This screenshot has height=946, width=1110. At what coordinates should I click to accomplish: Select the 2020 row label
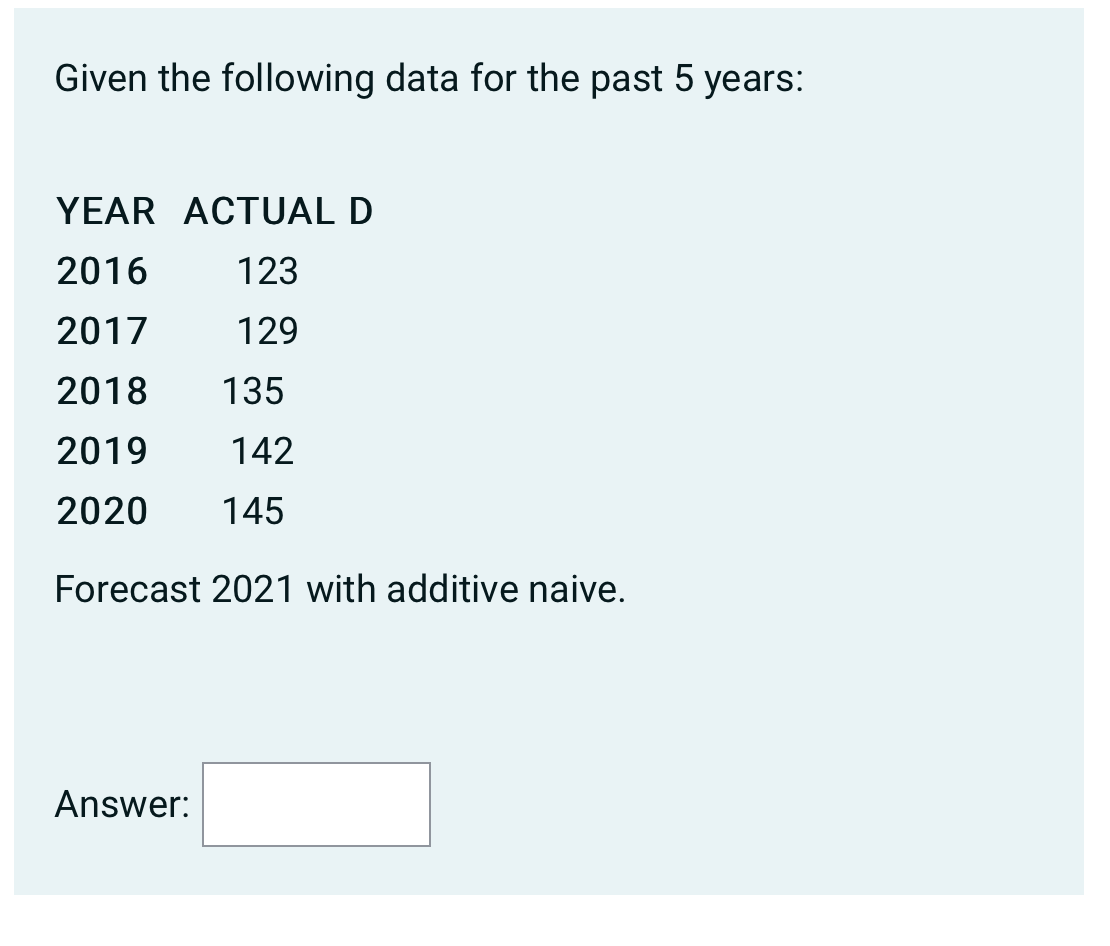point(101,511)
